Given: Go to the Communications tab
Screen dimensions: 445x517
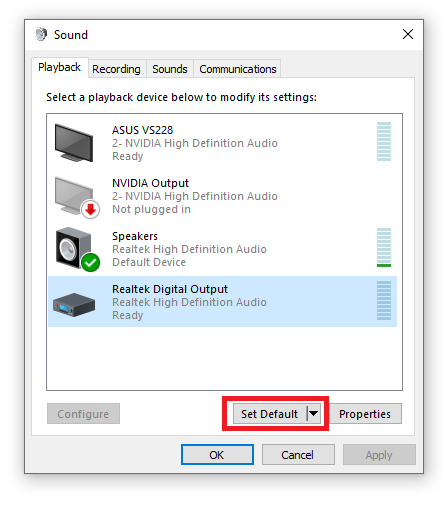Looking at the screenshot, I should (238, 69).
